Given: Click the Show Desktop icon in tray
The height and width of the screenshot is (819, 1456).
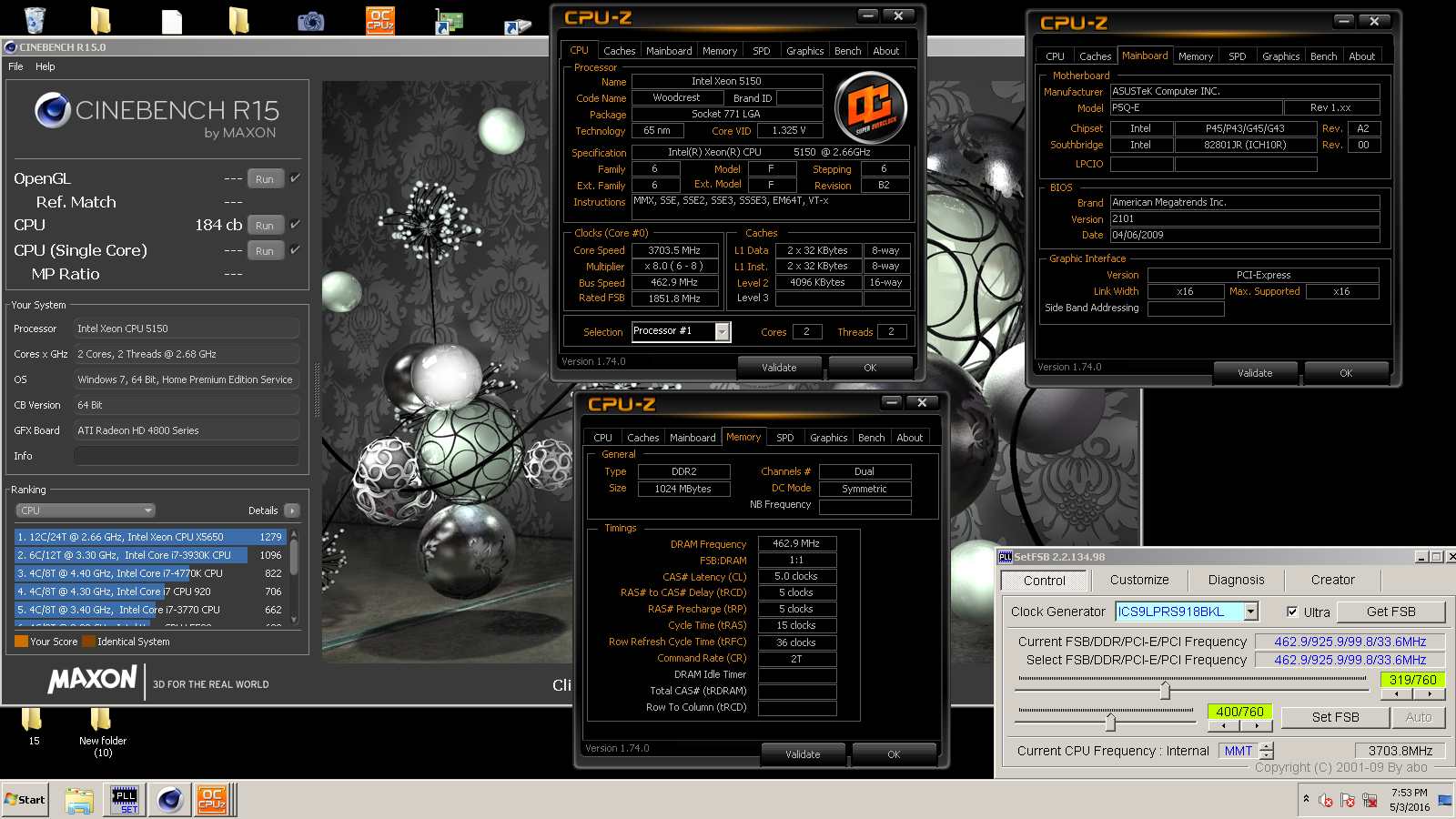Looking at the screenshot, I should pyautogui.click(x=1445, y=800).
